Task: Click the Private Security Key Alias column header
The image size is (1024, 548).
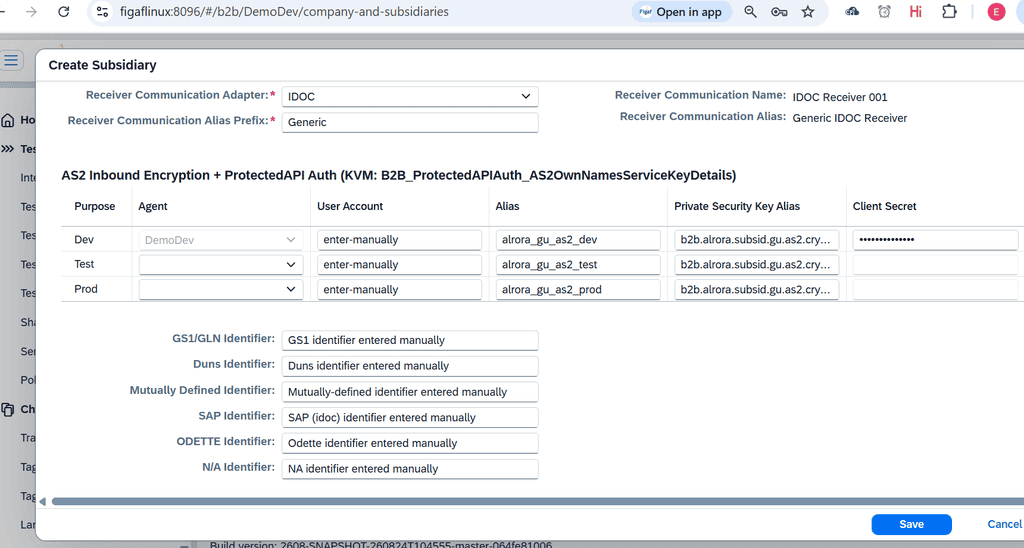Action: [737, 206]
